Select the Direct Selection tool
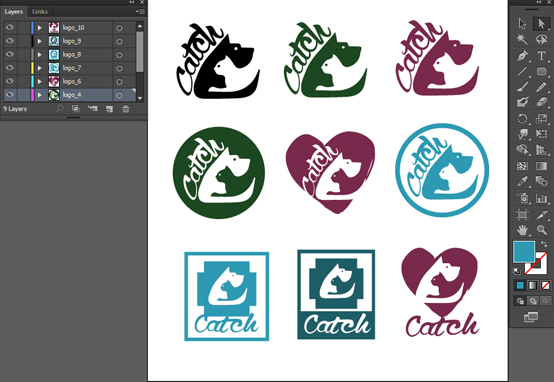Screen dimensions: 554x382 coord(541,24)
